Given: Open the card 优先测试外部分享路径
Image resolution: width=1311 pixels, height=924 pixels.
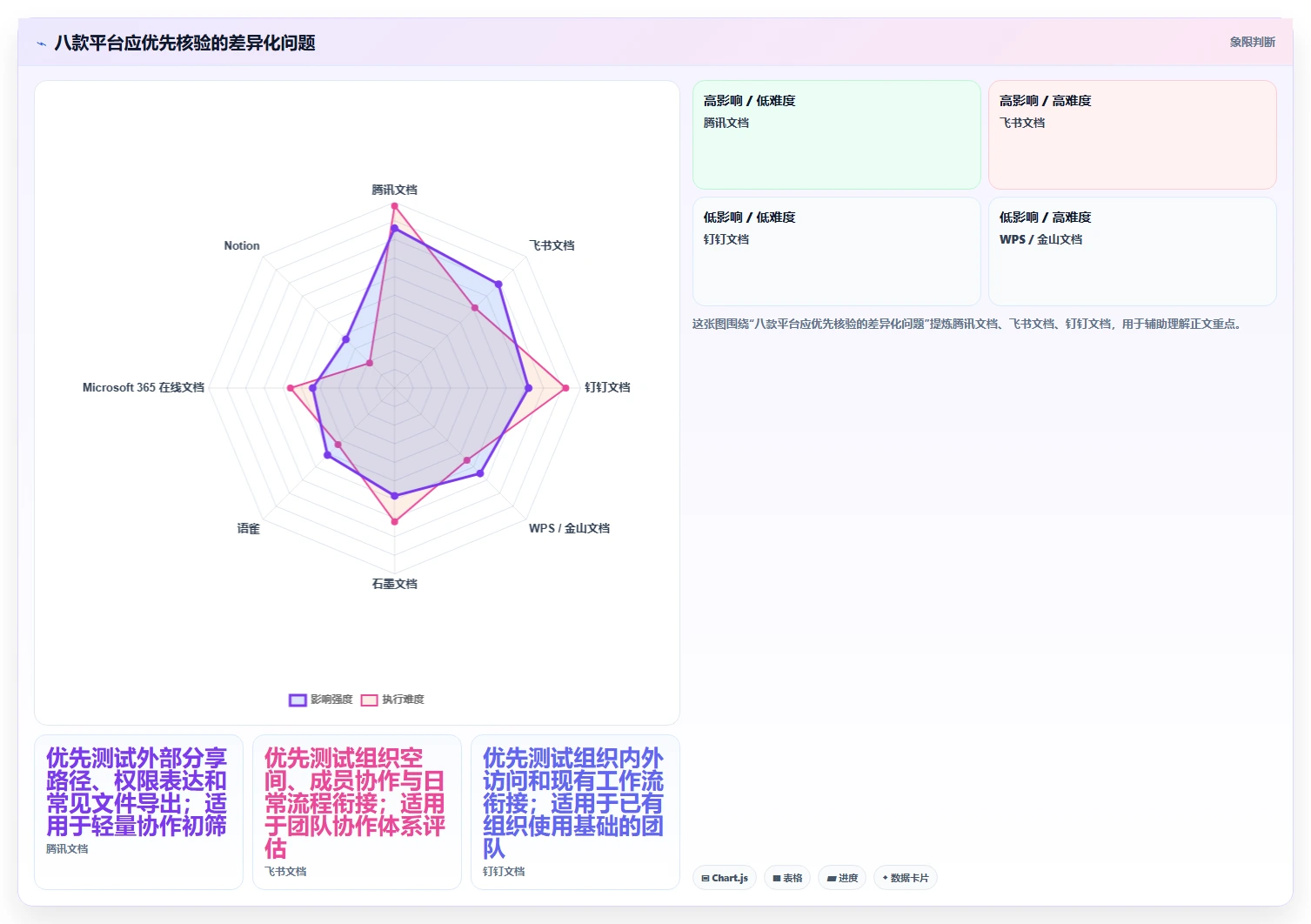Looking at the screenshot, I should click(x=138, y=812).
